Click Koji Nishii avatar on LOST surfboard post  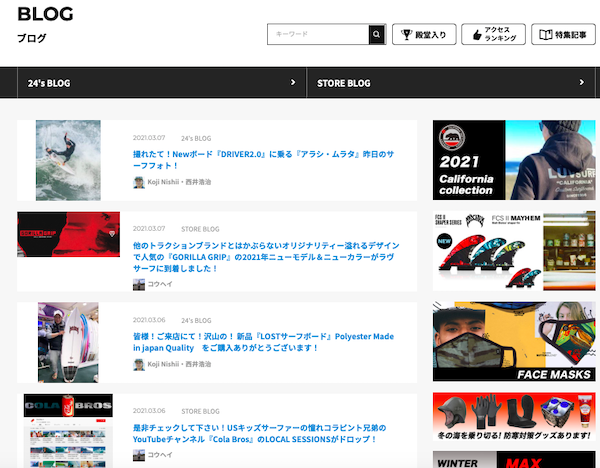(x=139, y=364)
